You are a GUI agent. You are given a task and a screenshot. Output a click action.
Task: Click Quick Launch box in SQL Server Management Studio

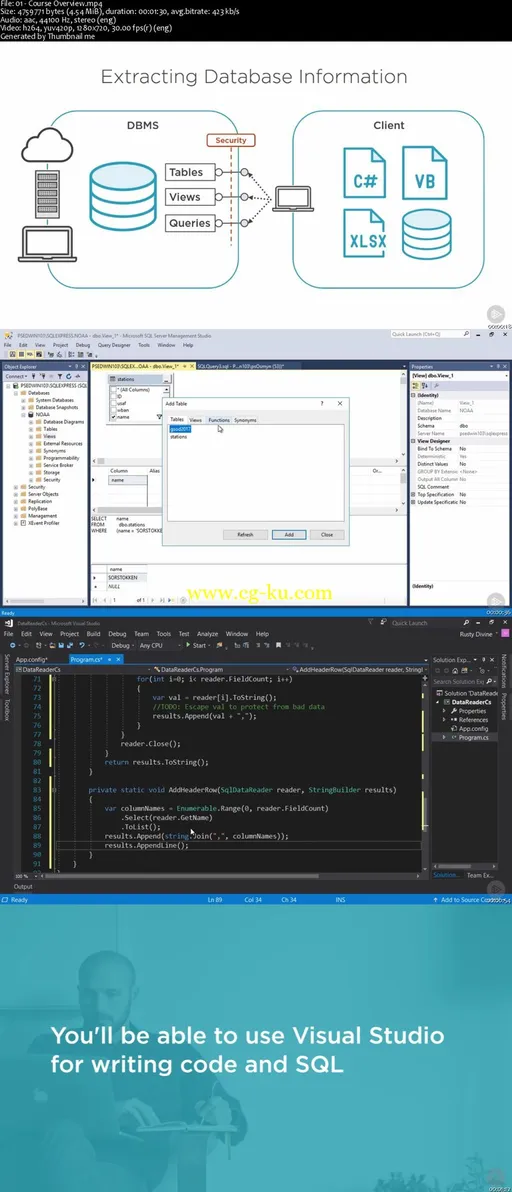pyautogui.click(x=429, y=334)
